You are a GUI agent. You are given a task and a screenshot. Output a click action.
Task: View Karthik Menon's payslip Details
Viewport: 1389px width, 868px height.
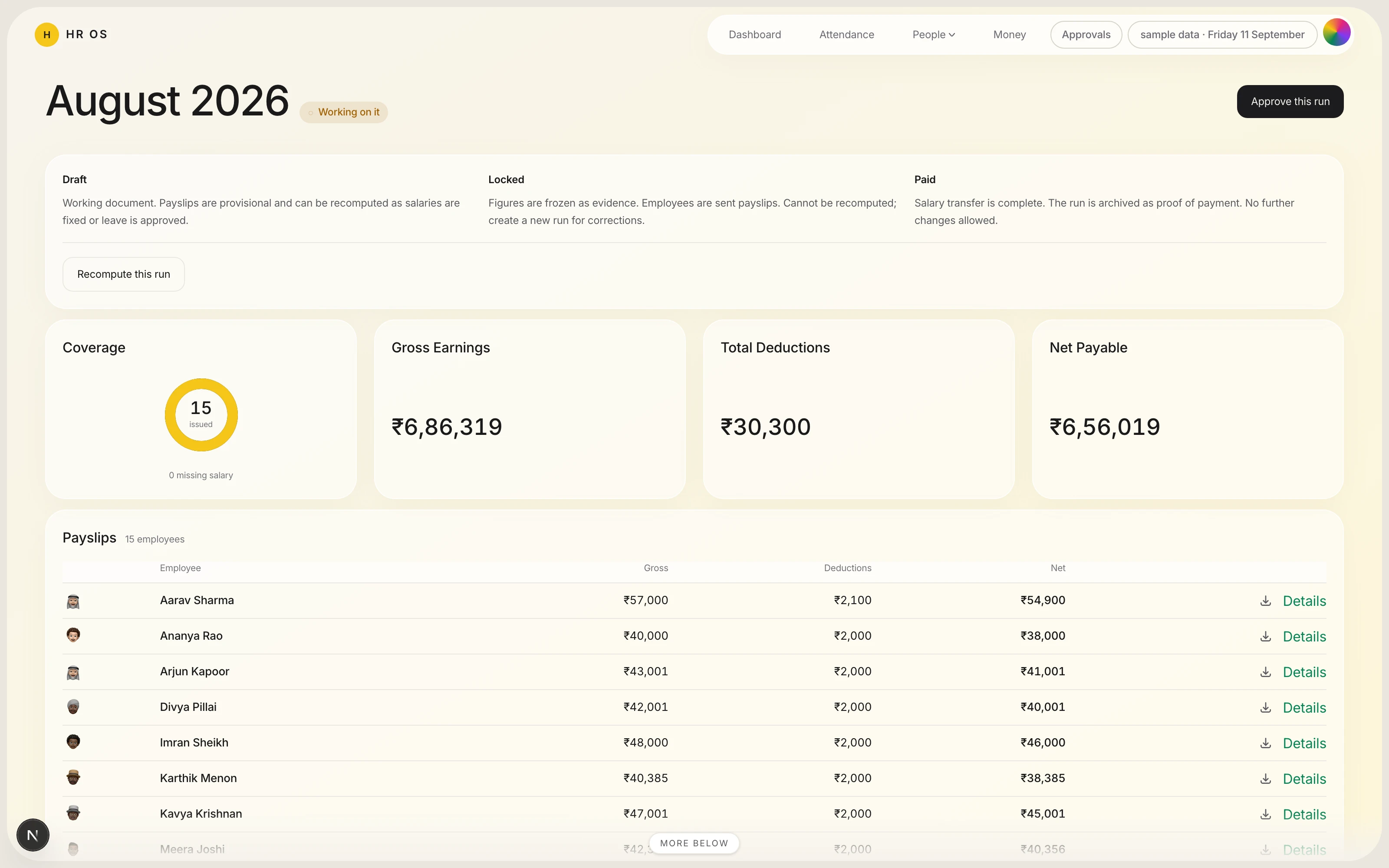pyautogui.click(x=1304, y=779)
